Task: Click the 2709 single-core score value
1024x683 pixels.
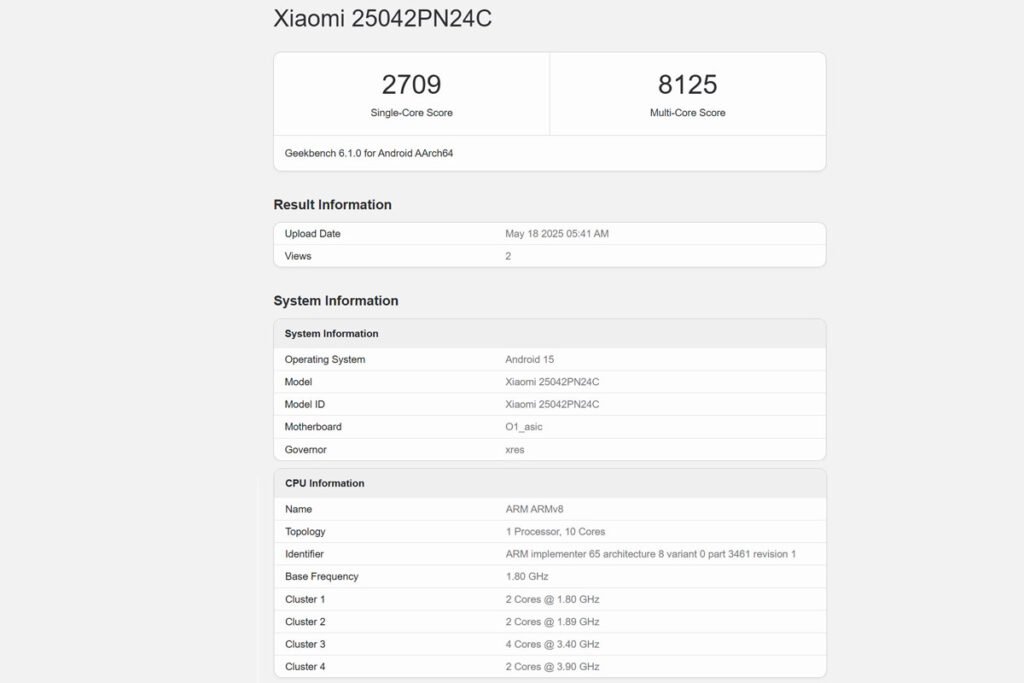Action: coord(411,84)
